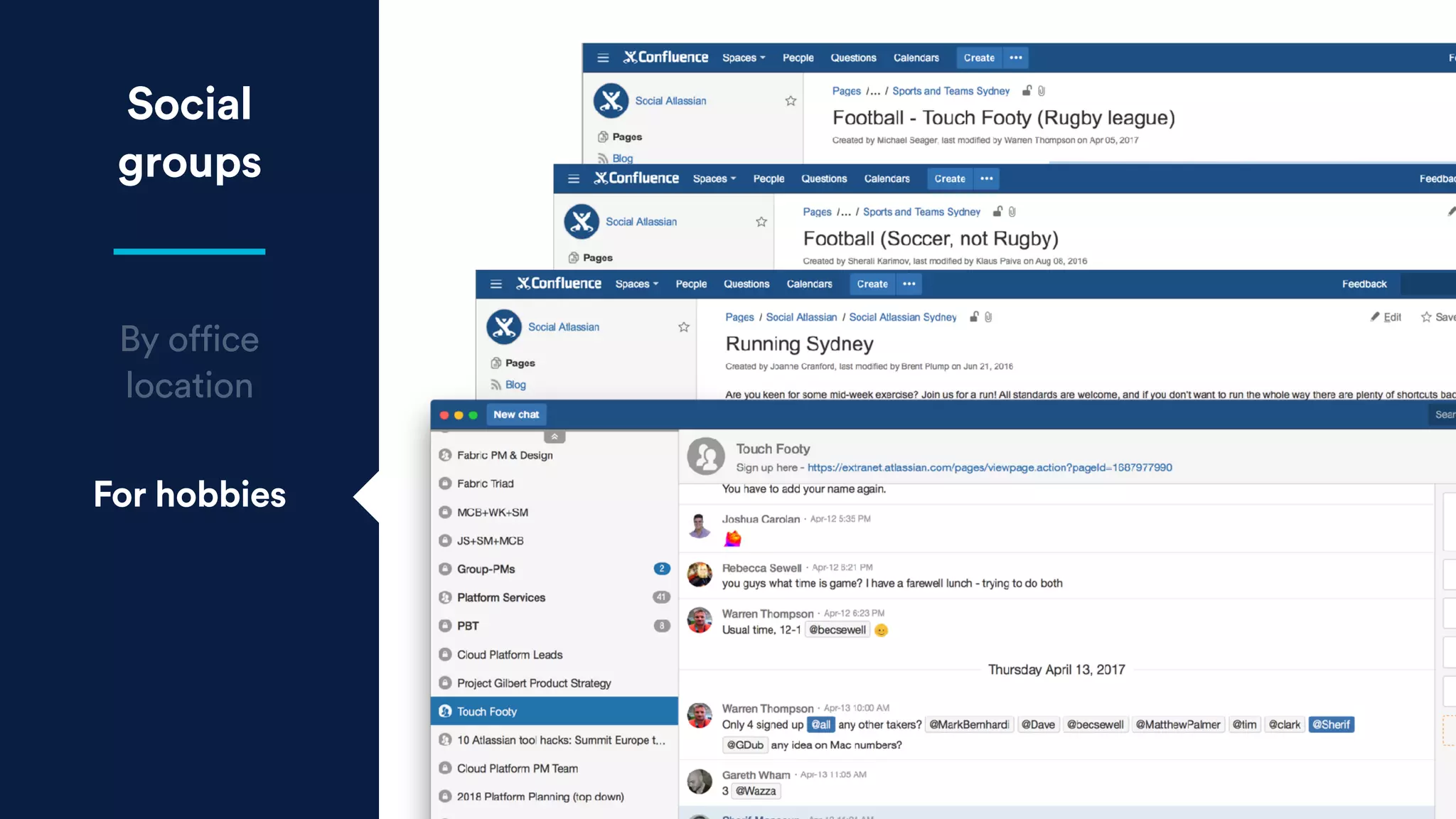Open the Blog RSS icon link in the Running Sydney sidebar
1456x819 pixels.
tap(496, 385)
